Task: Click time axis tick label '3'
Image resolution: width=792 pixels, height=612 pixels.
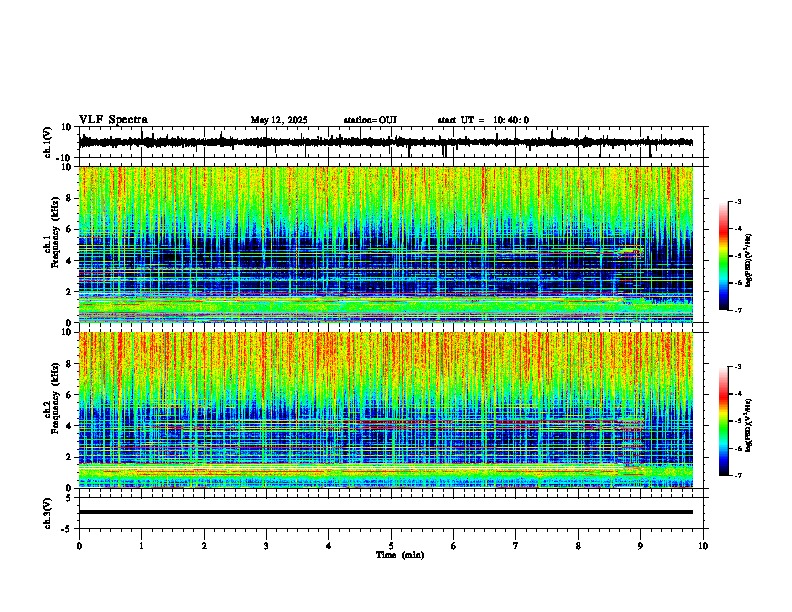Action: 266,546
